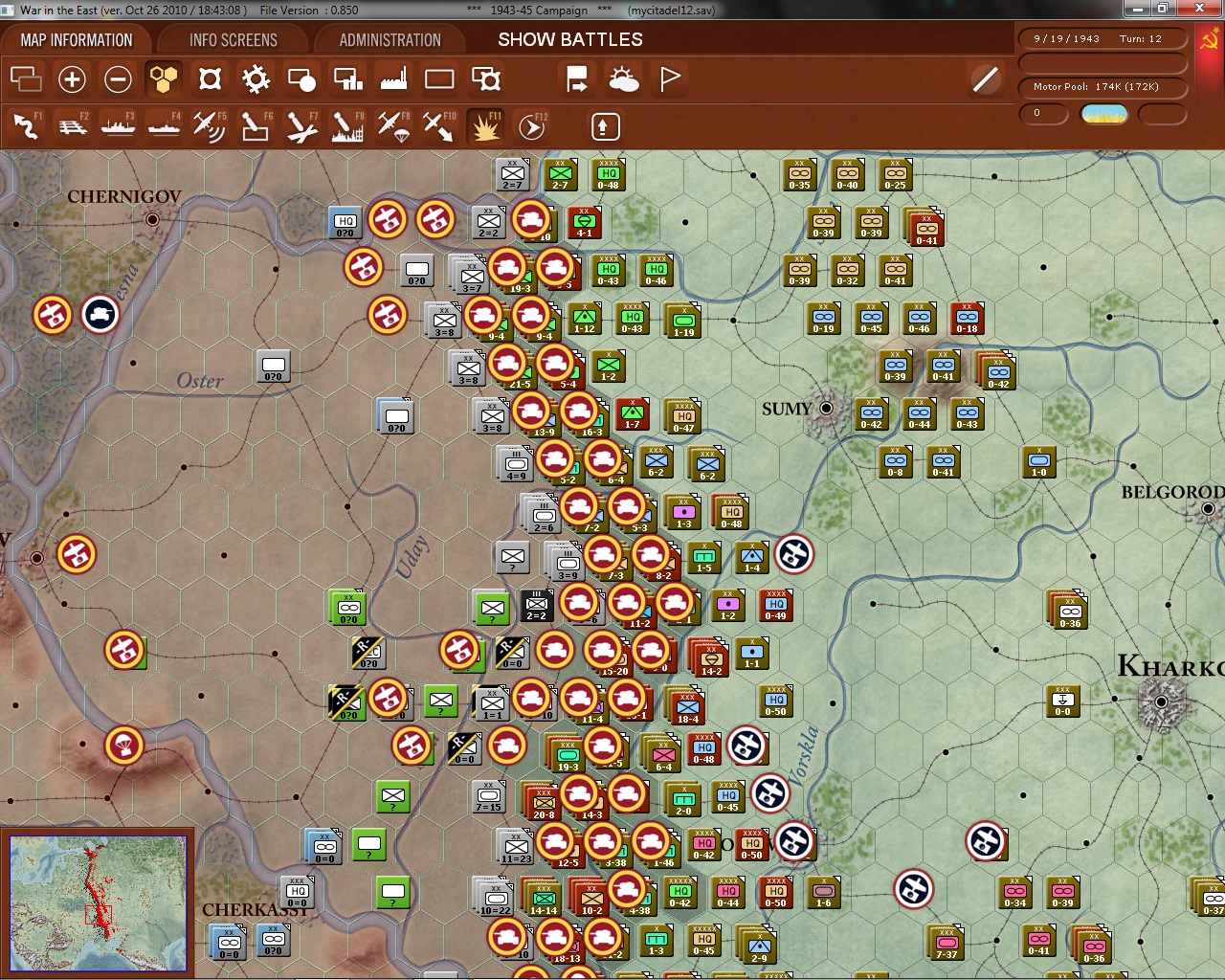Select the city of Chernigov
1225x980 pixels.
coord(152,219)
